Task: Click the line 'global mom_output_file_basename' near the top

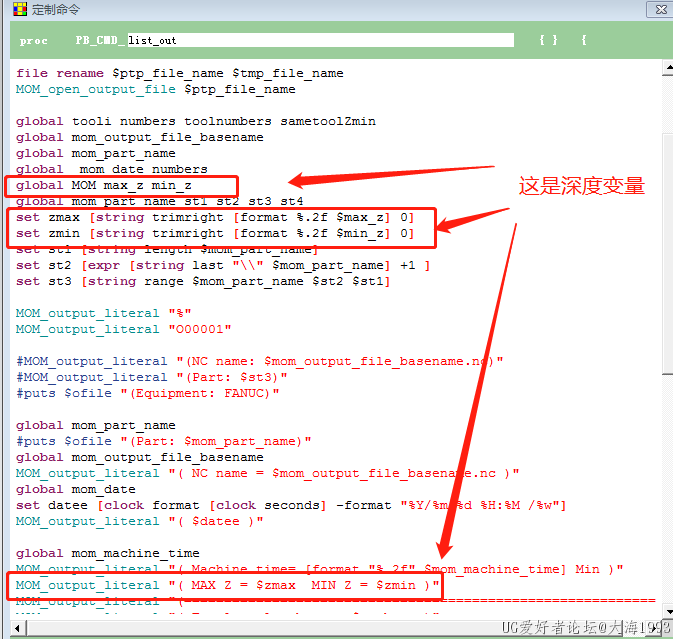Action: 139,137
